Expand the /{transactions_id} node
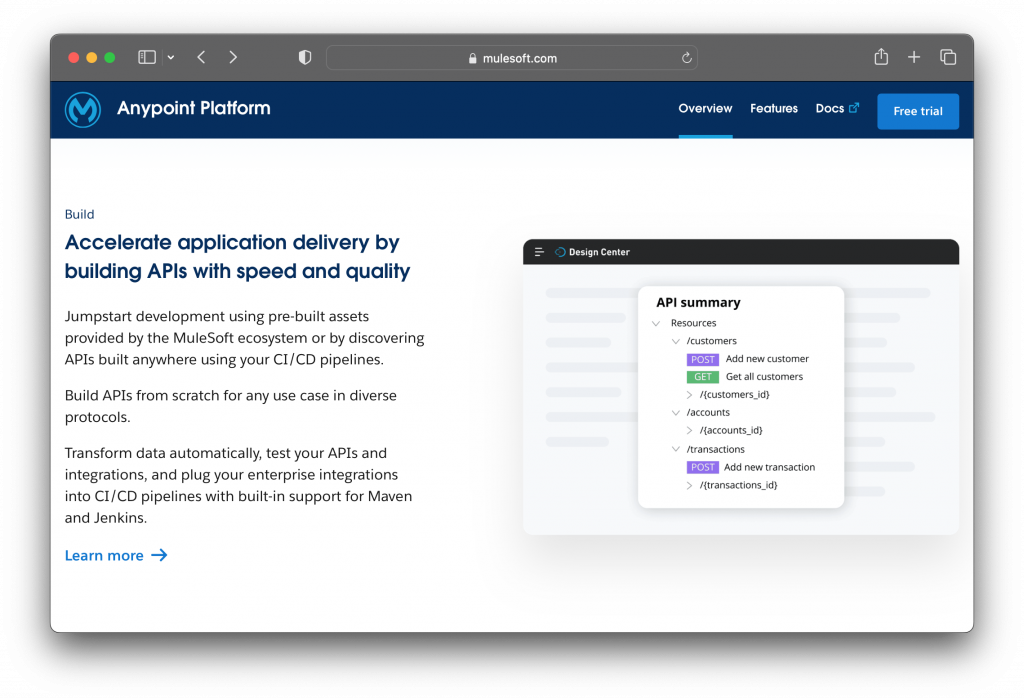The width and height of the screenshot is (1024, 699). 689,485
